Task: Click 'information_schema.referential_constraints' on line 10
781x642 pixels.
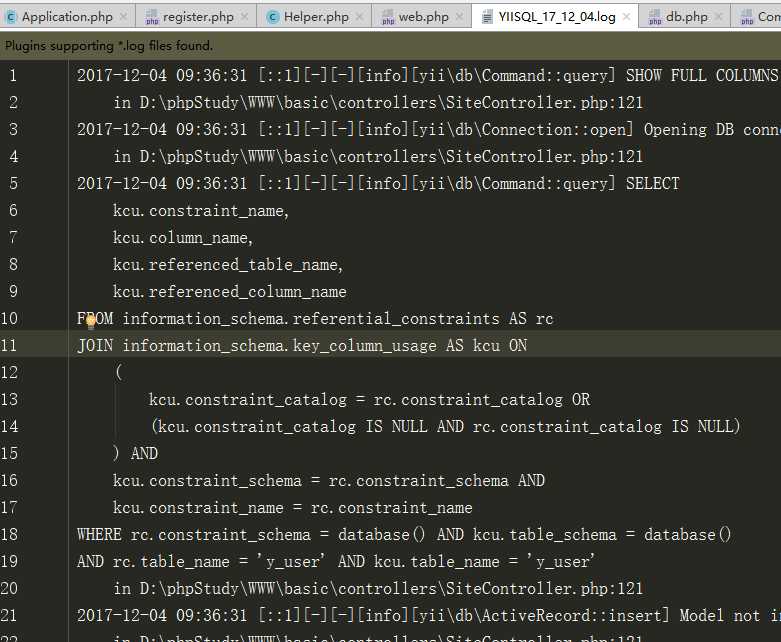Action: click(311, 319)
